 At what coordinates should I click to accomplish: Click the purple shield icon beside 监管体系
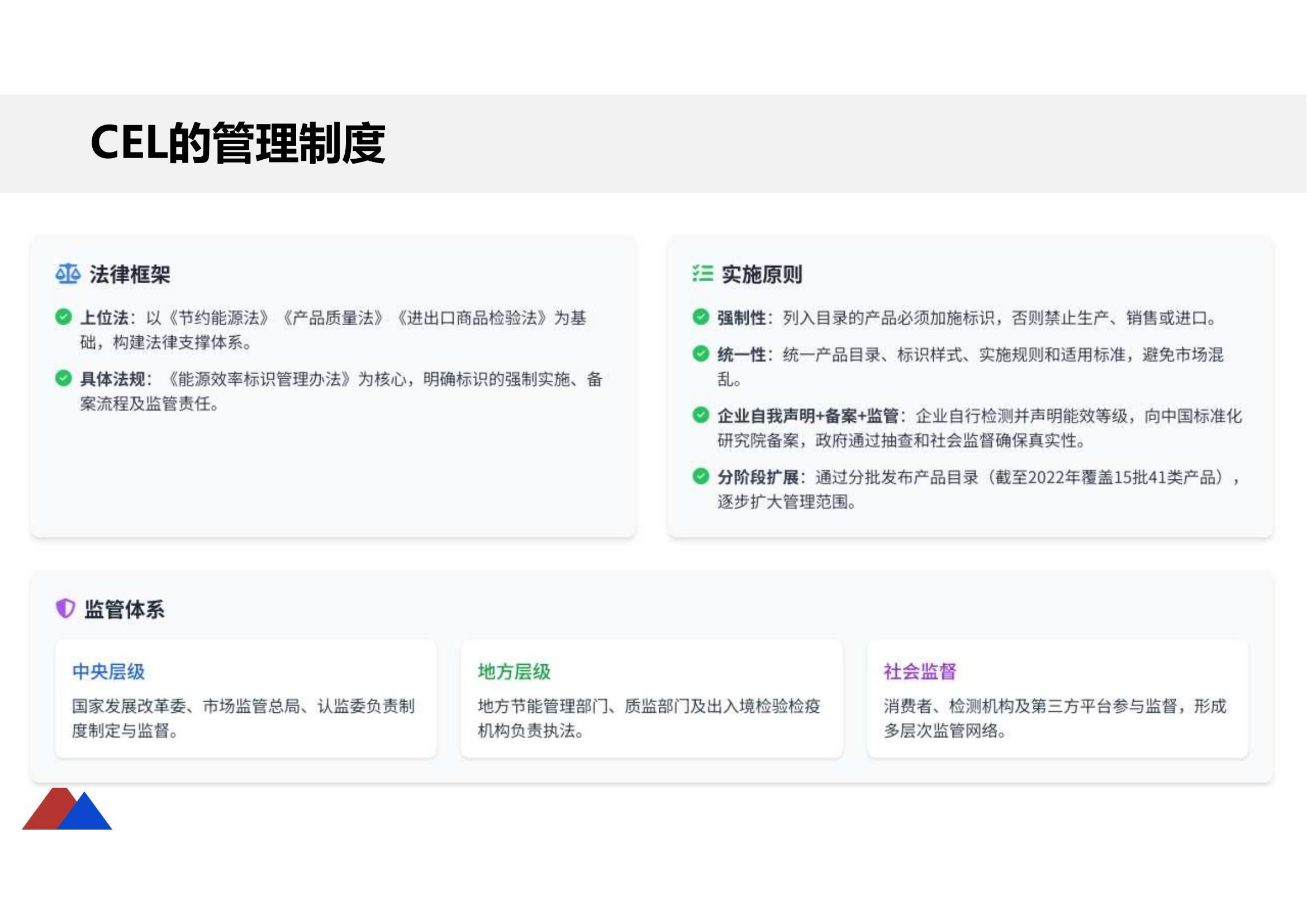tap(65, 608)
